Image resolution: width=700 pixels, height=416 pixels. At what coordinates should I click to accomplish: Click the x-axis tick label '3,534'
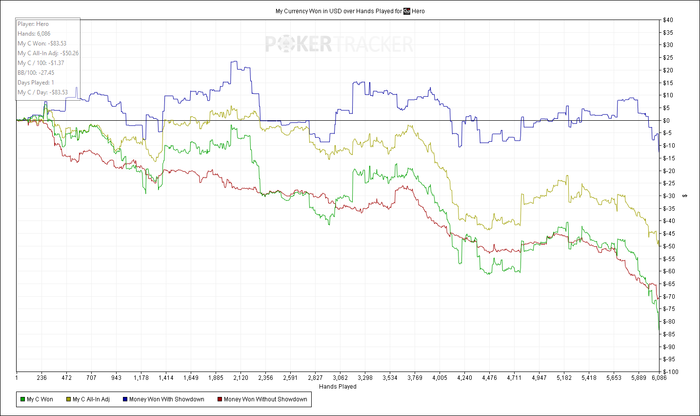click(x=390, y=378)
